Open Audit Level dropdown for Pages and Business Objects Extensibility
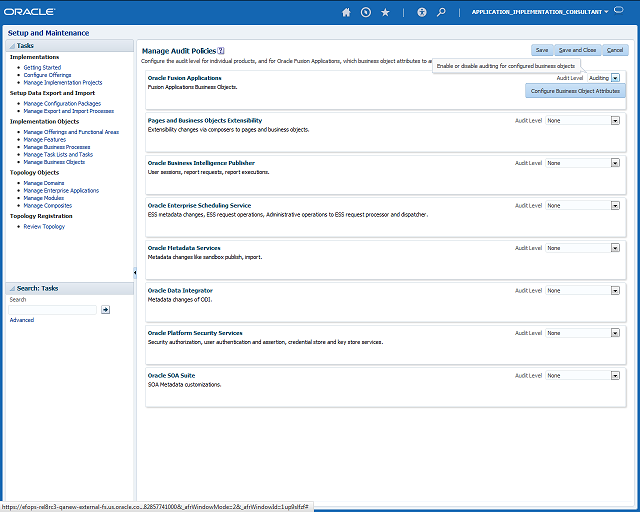The height and width of the screenshot is (512, 640). [616, 120]
